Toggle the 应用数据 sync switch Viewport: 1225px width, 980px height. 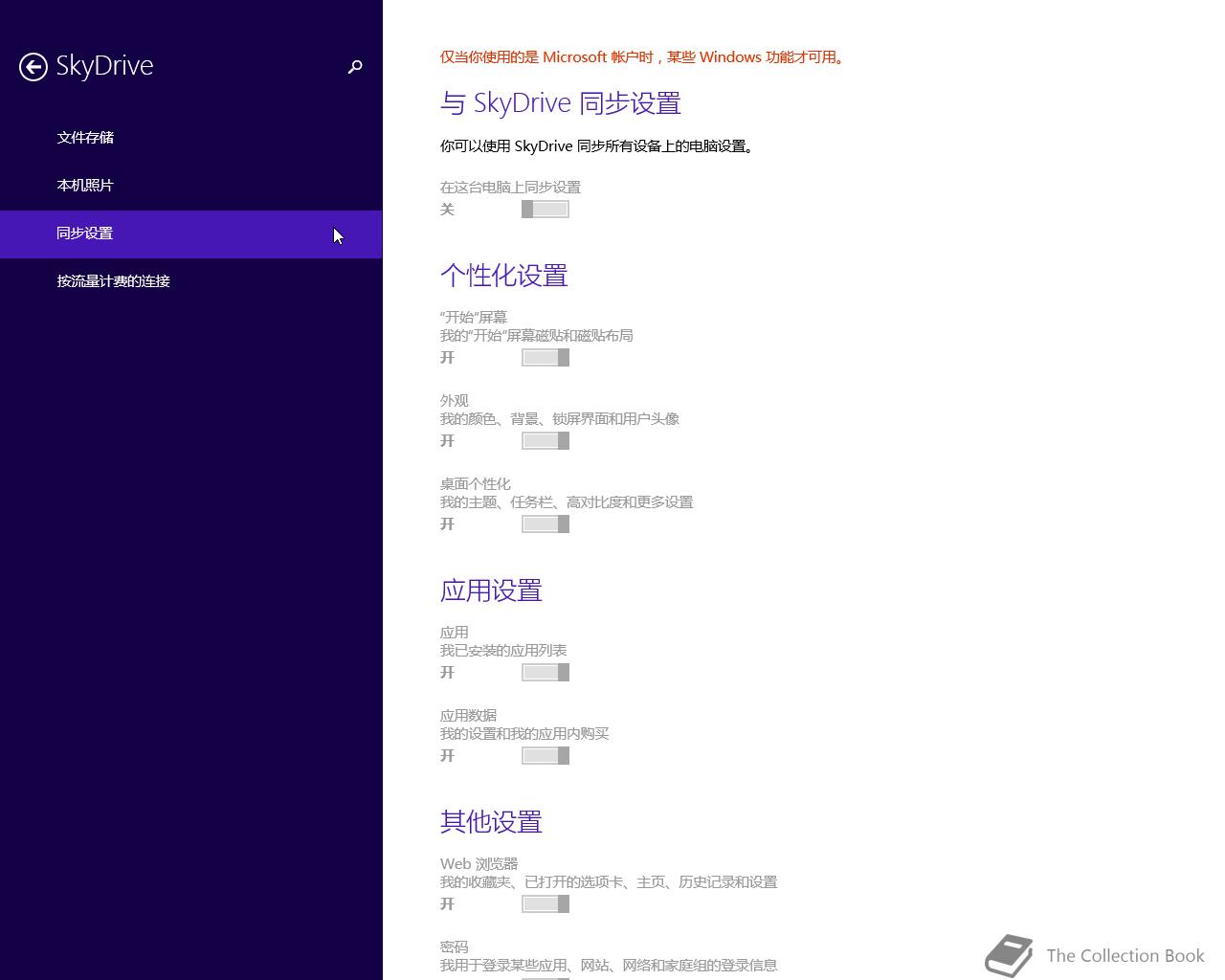tap(546, 756)
